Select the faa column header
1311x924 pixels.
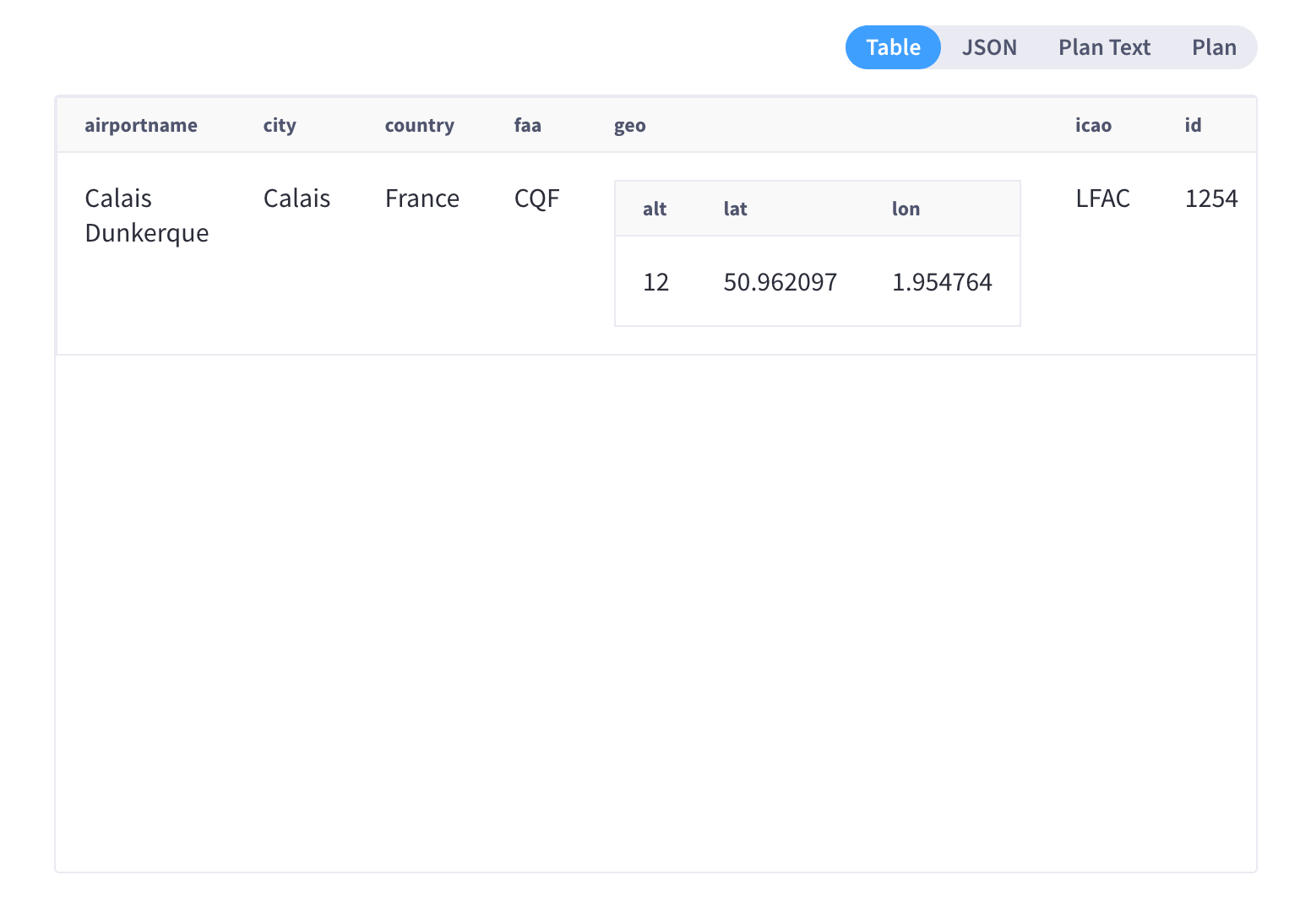(527, 124)
